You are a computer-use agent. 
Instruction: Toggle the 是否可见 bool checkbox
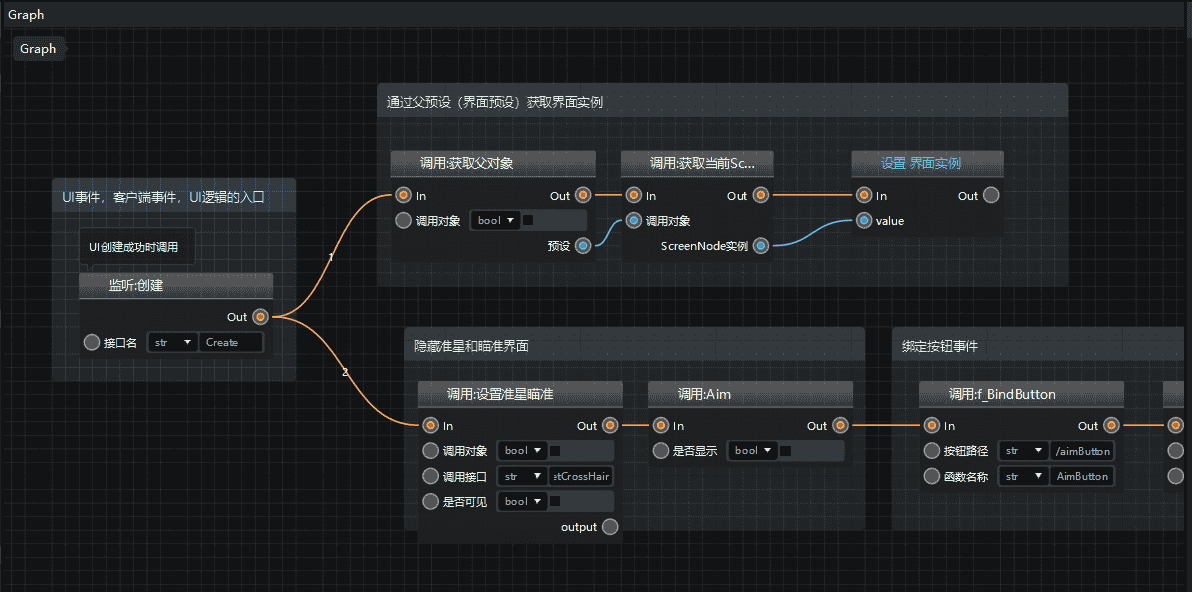(555, 502)
